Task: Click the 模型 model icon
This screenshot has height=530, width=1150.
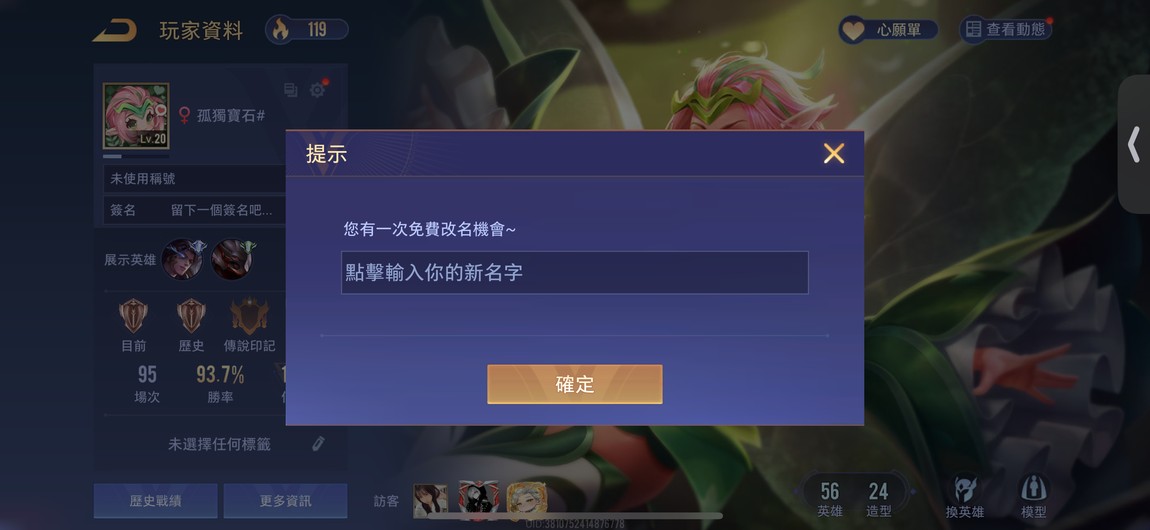Action: click(1033, 497)
